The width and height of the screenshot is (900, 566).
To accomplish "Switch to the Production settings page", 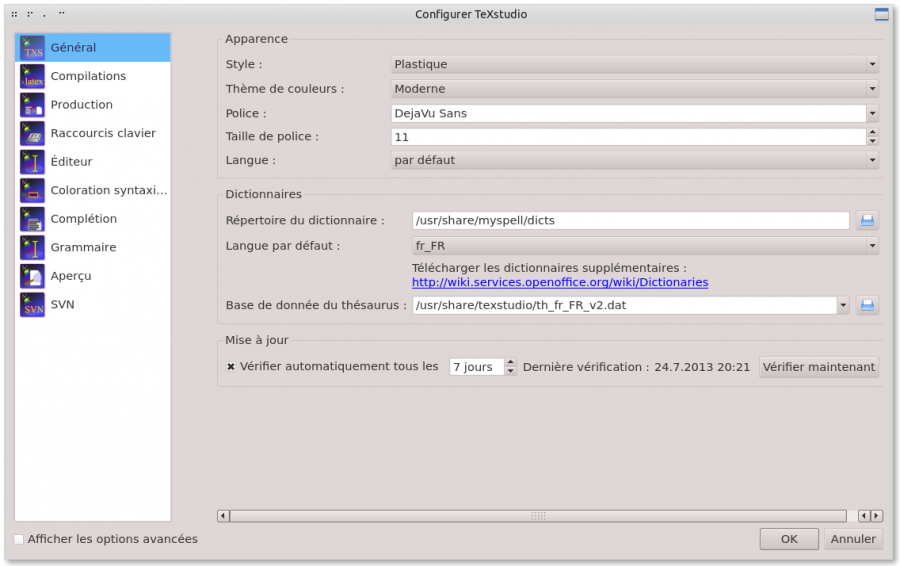I will (x=92, y=105).
